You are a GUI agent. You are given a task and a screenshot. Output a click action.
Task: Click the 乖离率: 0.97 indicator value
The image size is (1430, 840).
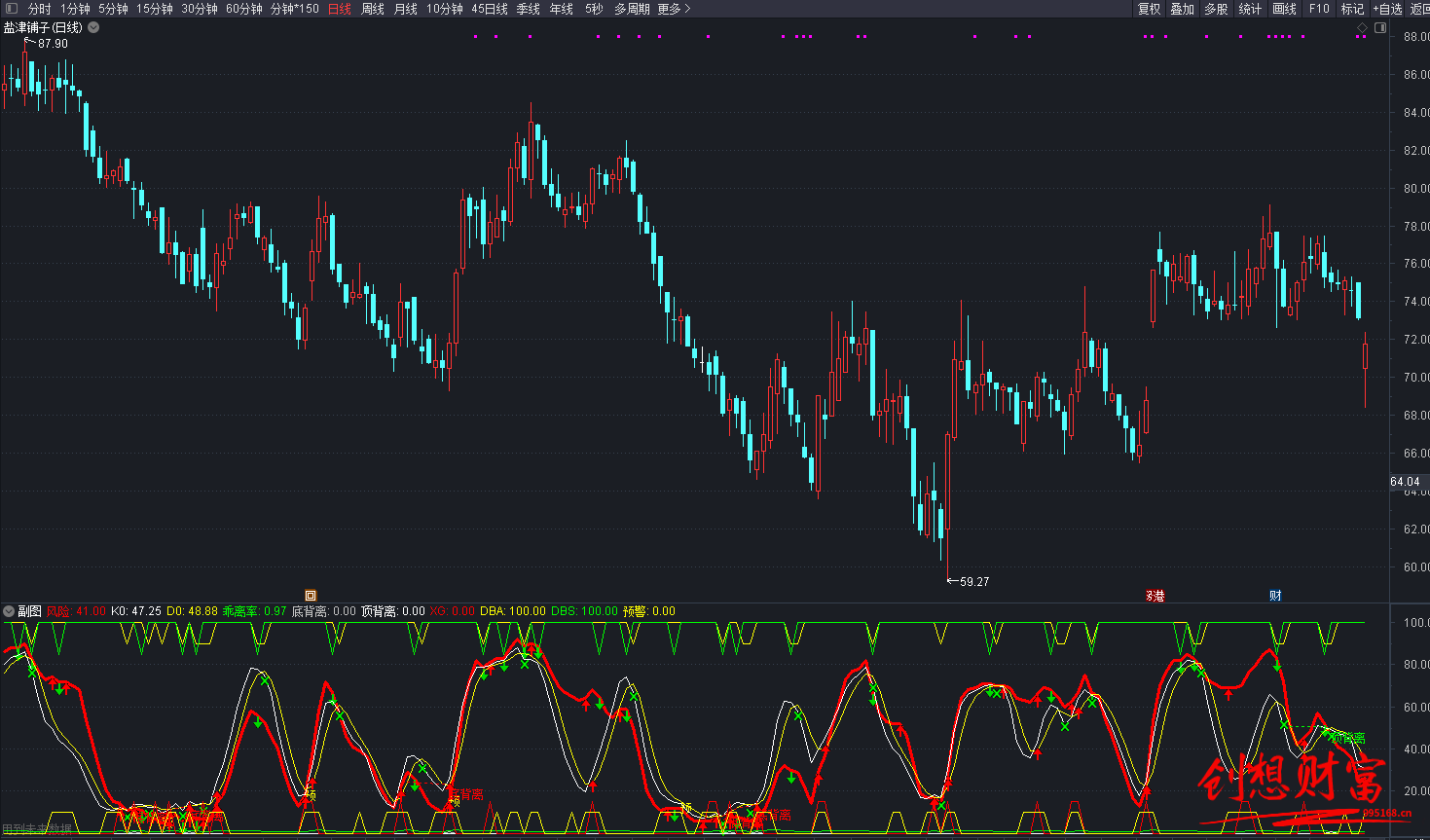(254, 611)
